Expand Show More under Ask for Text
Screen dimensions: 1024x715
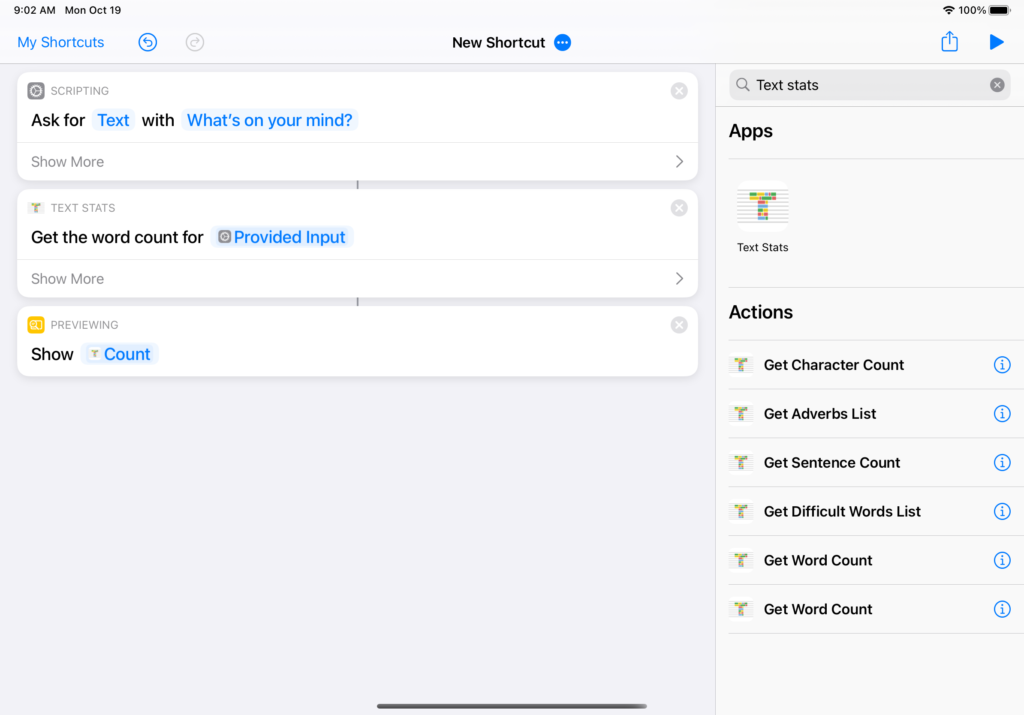click(357, 161)
